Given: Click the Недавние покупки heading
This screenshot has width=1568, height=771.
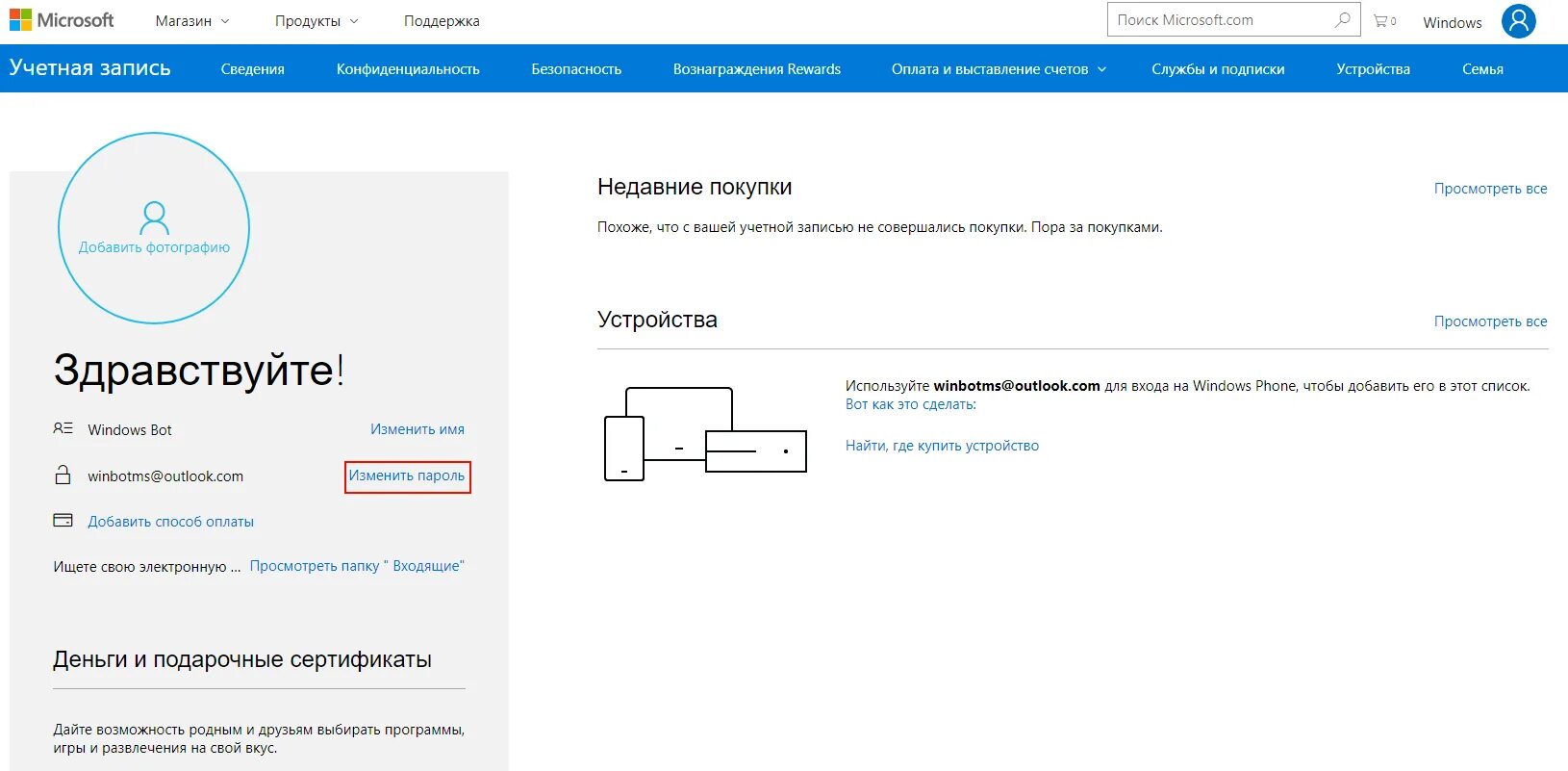Looking at the screenshot, I should [695, 187].
